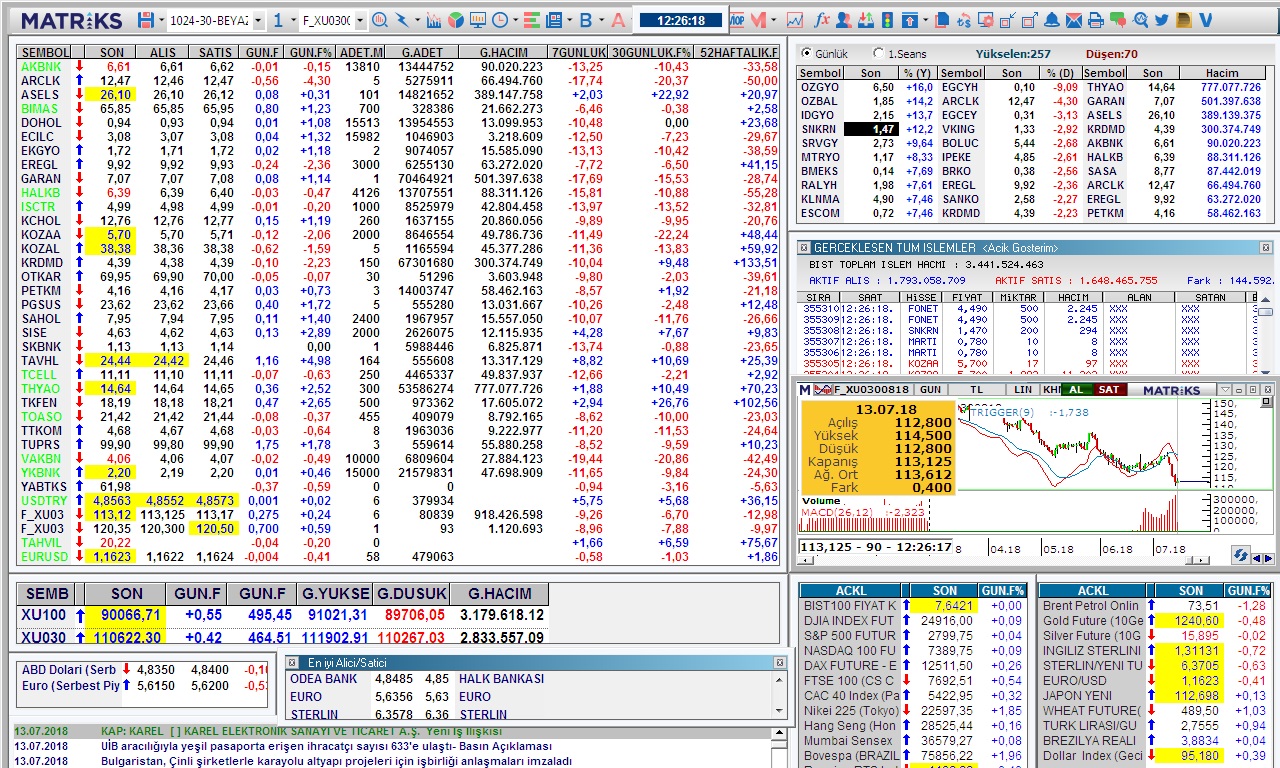This screenshot has height=768, width=1280.
Task: Click the LIN scale tab on chart
Action: pos(1022,389)
